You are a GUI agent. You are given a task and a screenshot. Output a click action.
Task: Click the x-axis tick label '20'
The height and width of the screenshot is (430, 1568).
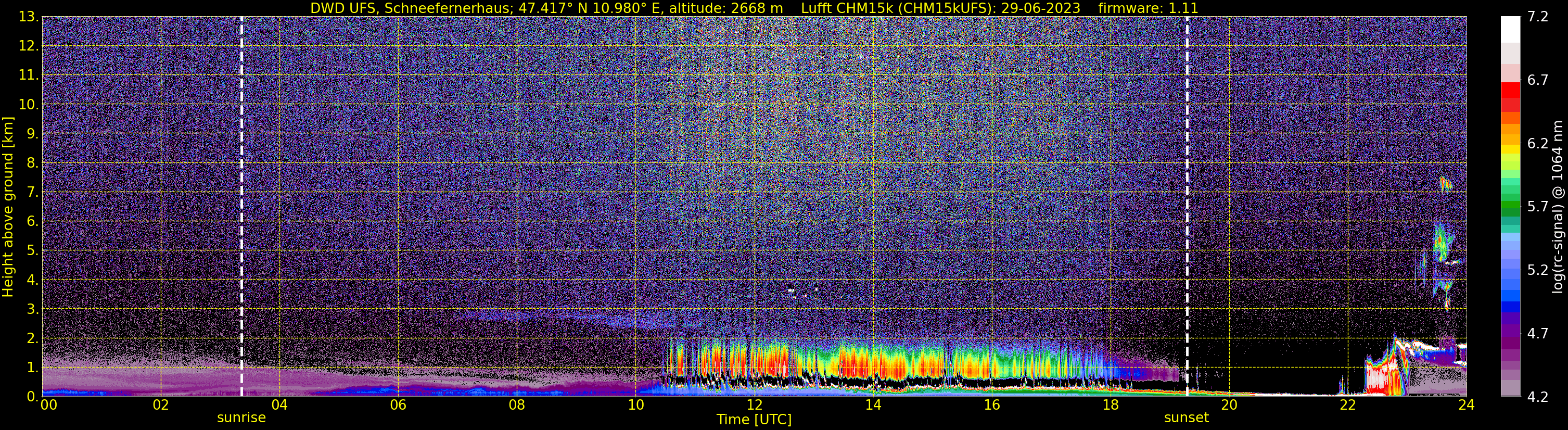coord(1229,405)
